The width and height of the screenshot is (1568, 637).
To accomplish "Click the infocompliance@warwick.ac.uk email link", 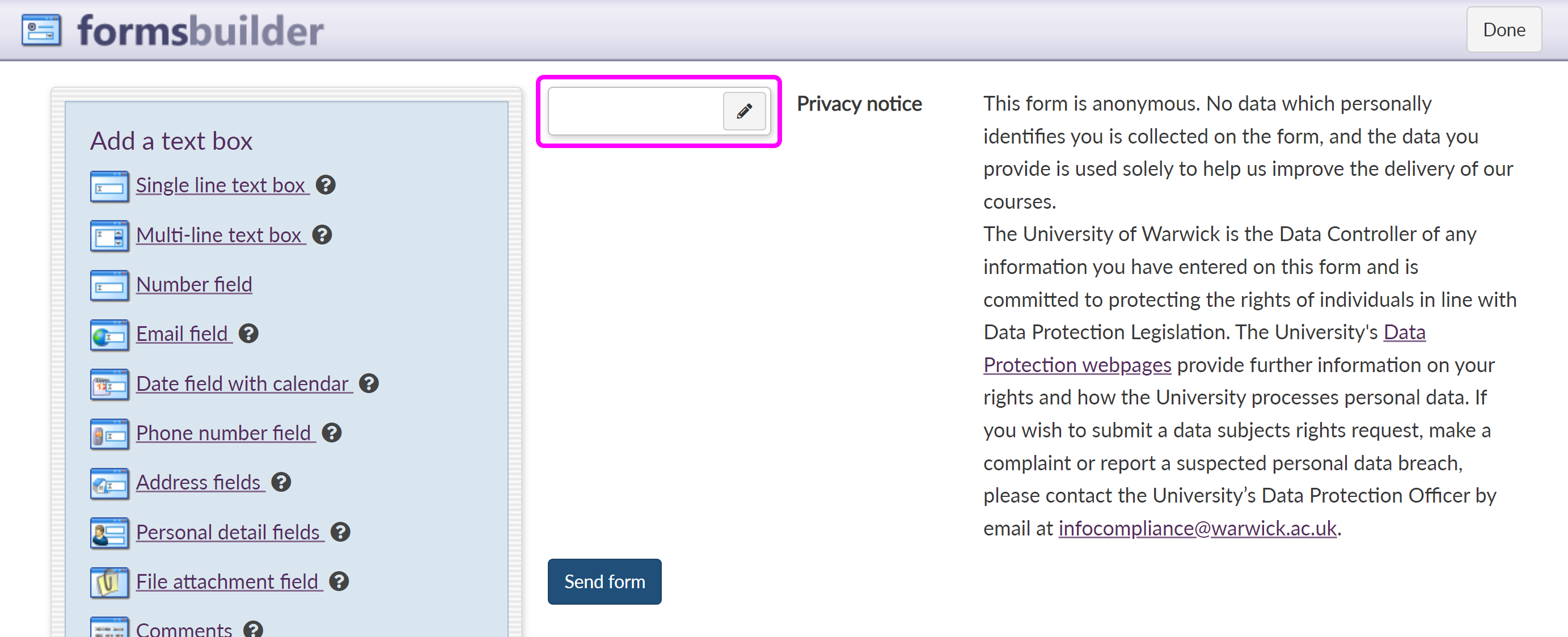I will click(1197, 528).
